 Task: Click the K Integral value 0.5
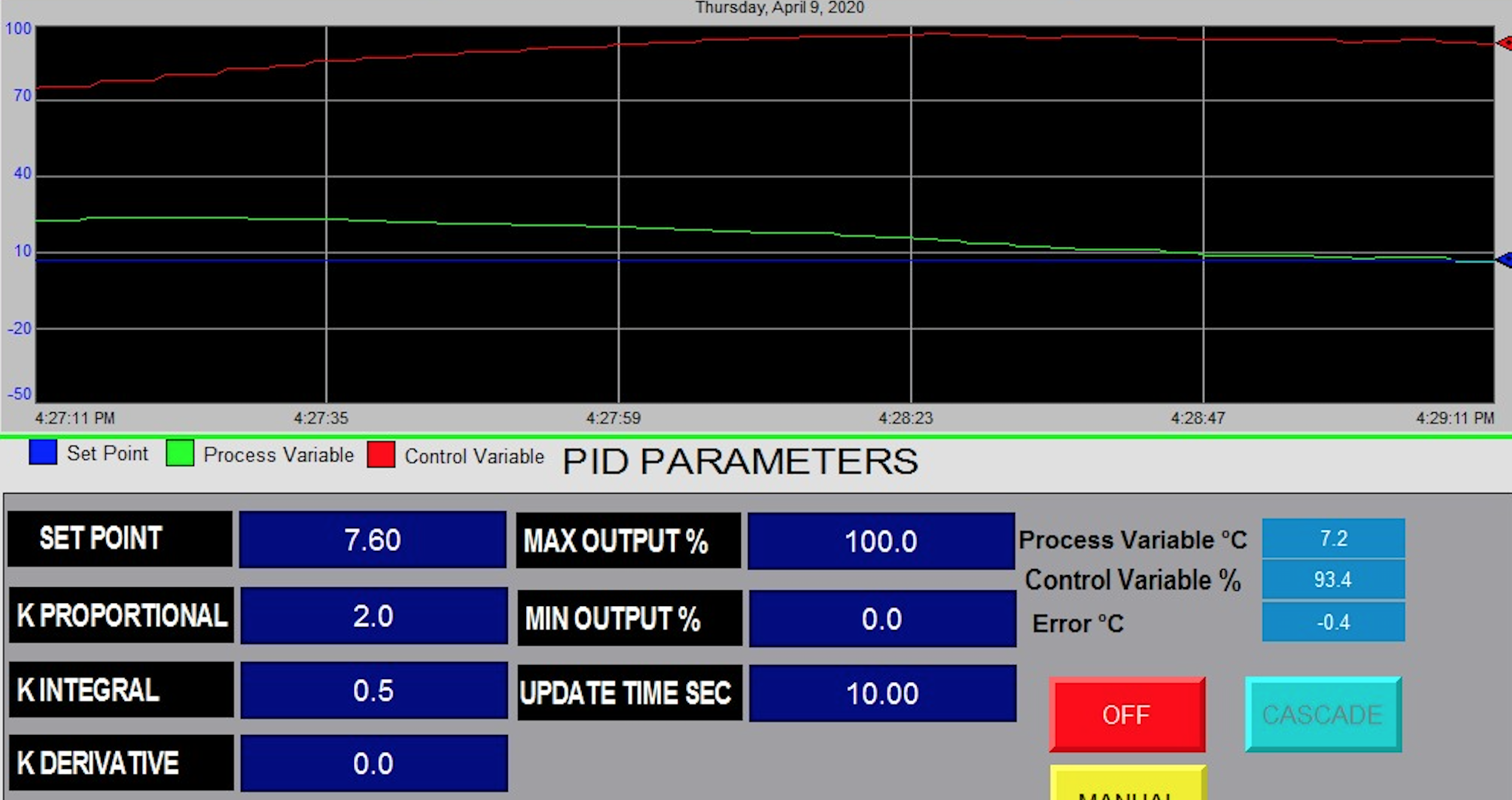click(x=373, y=691)
